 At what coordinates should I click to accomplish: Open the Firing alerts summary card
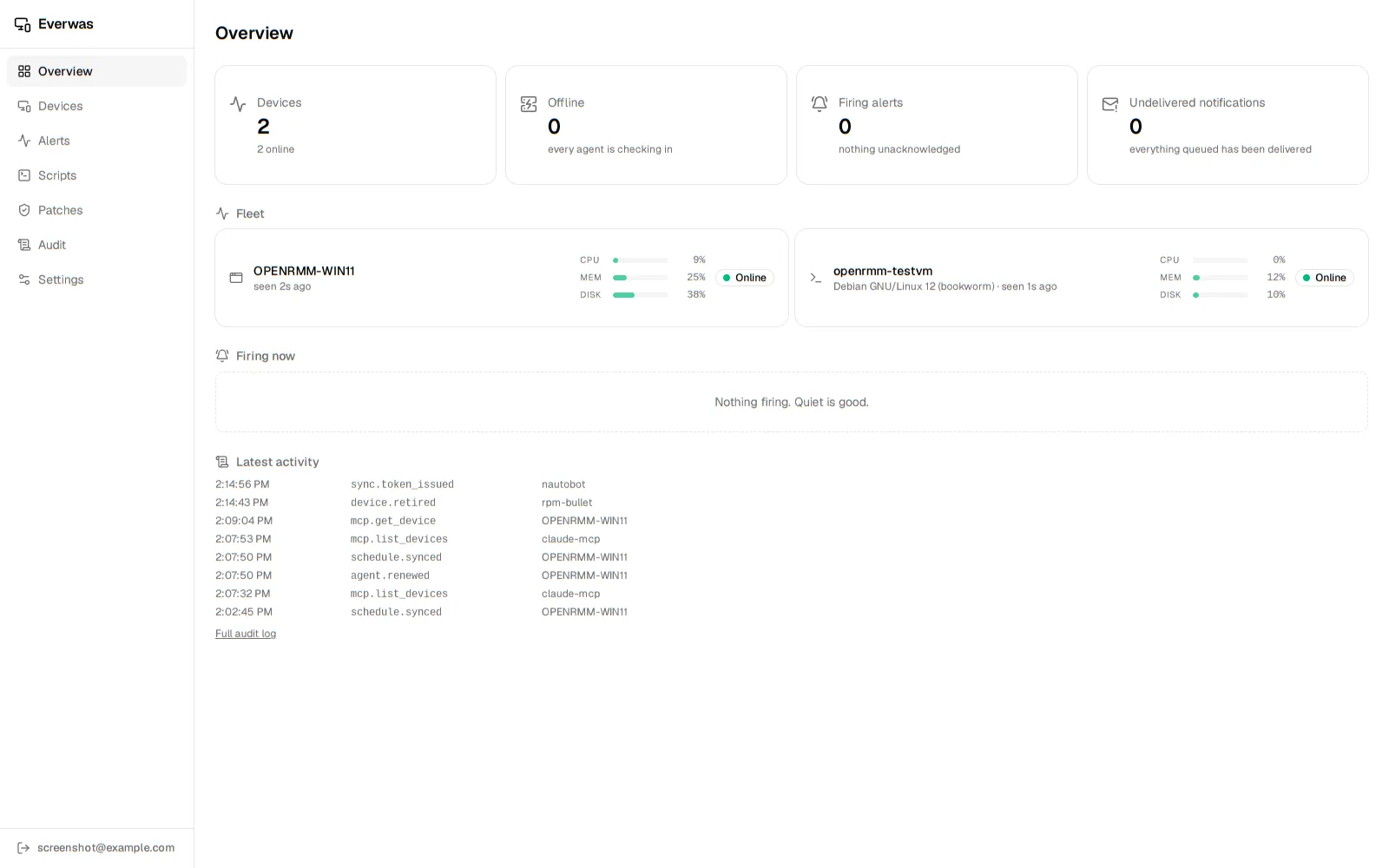click(x=937, y=125)
